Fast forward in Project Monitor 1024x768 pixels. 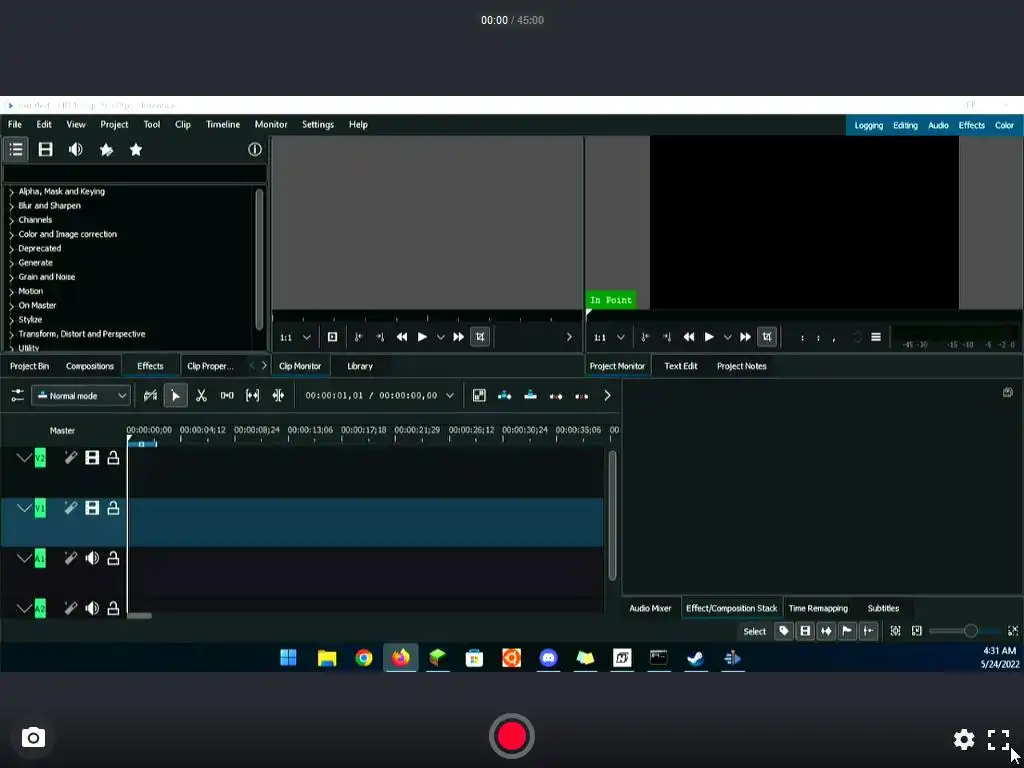click(x=745, y=337)
